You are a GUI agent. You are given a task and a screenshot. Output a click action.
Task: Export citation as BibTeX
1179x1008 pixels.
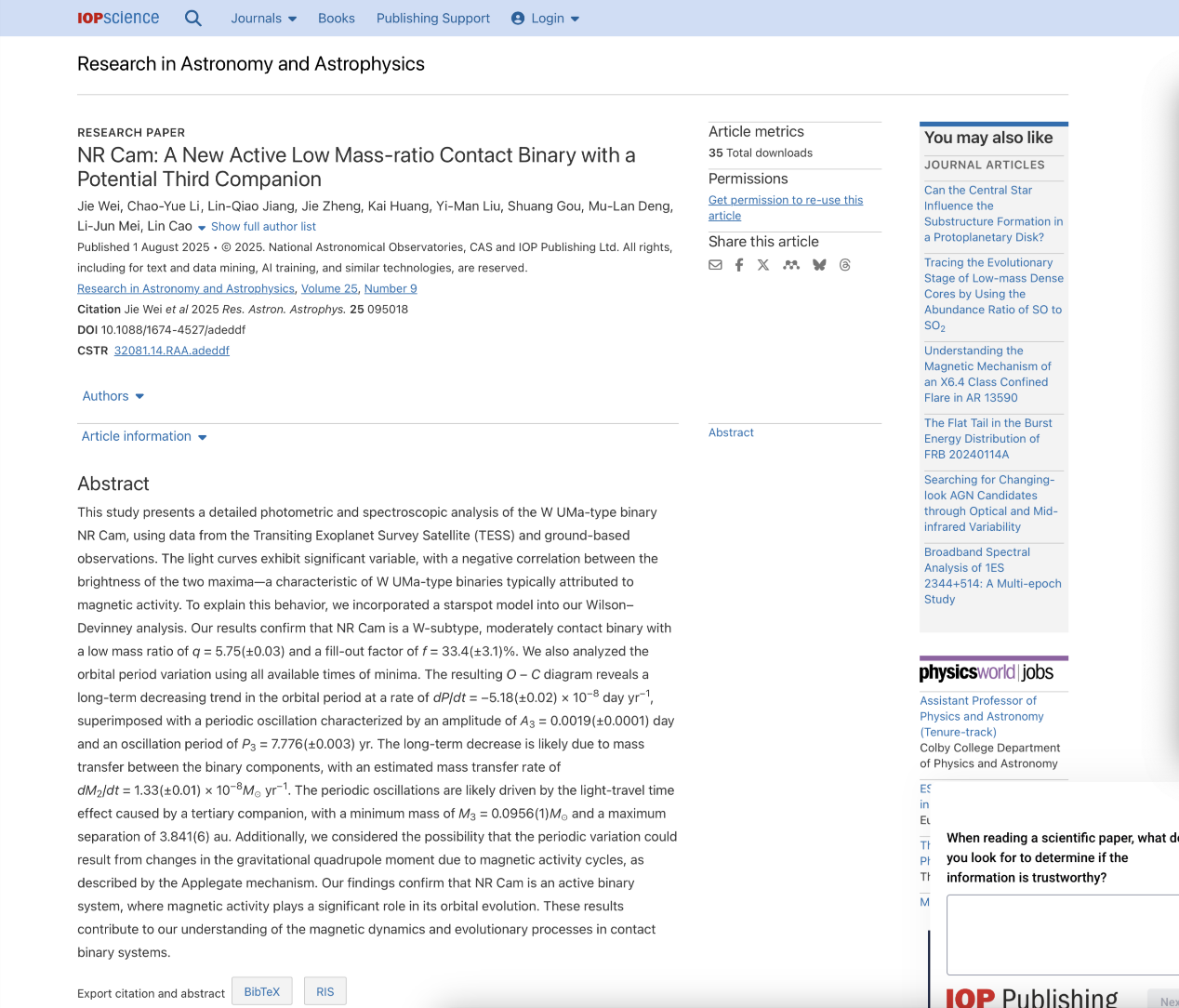coord(261,992)
